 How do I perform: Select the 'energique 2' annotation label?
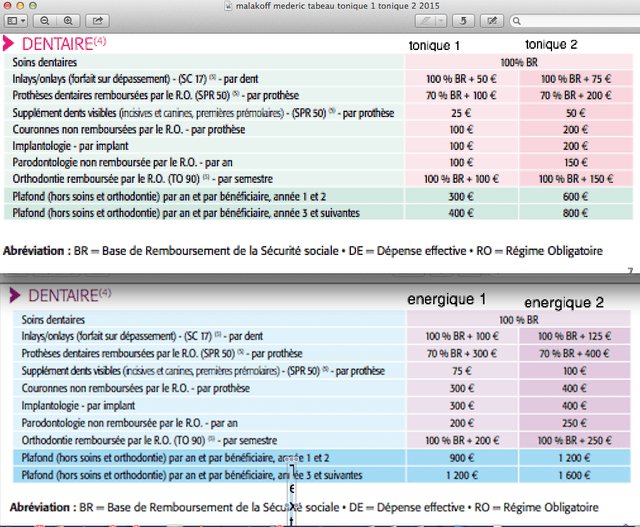(566, 302)
